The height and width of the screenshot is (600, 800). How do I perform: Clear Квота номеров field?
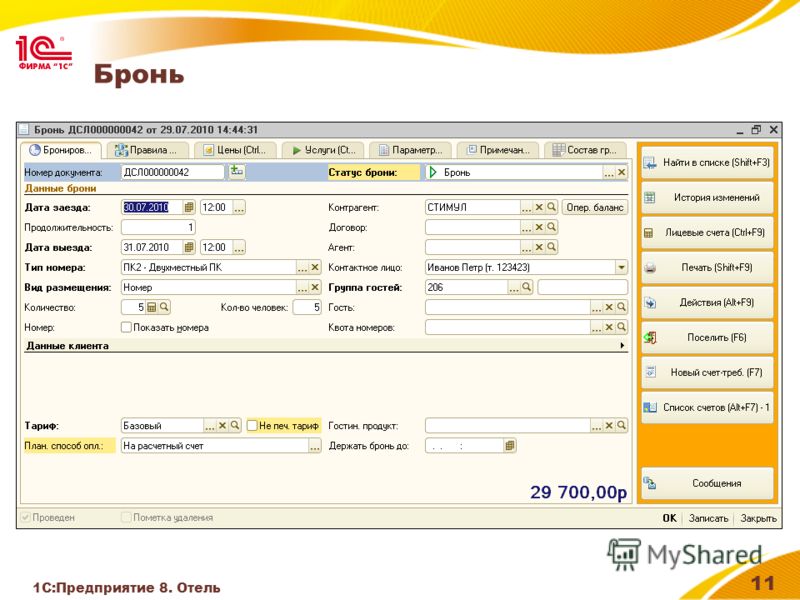(609, 327)
